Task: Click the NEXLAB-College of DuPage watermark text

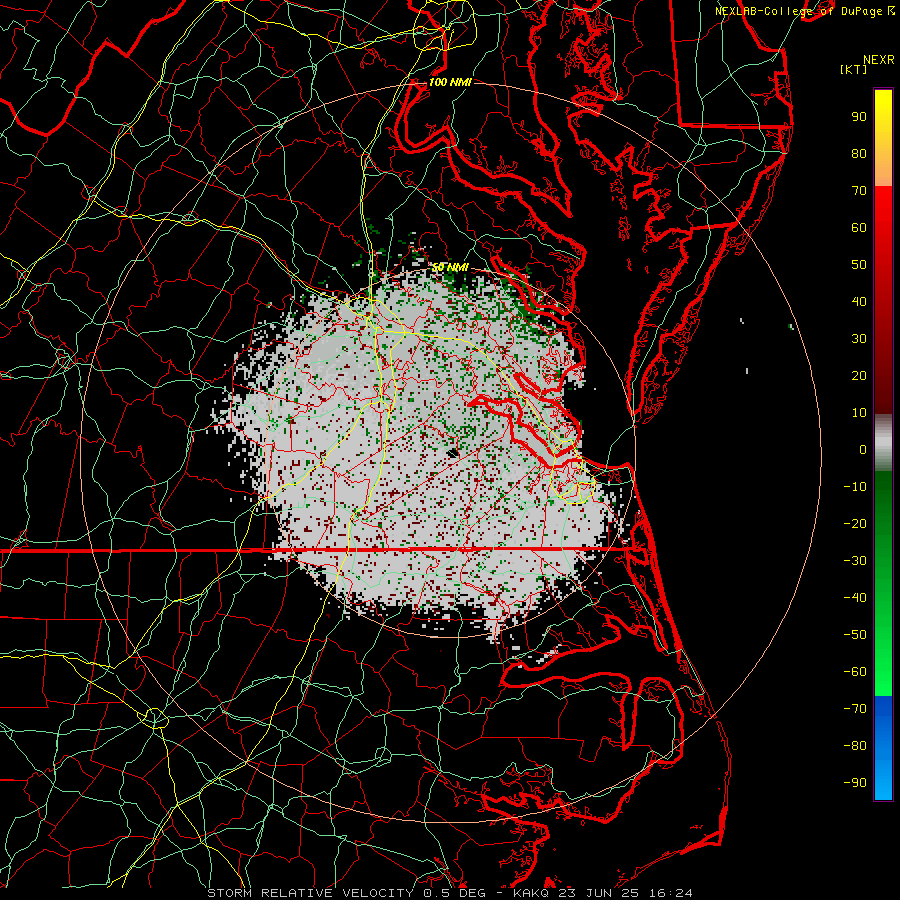Action: coord(799,11)
